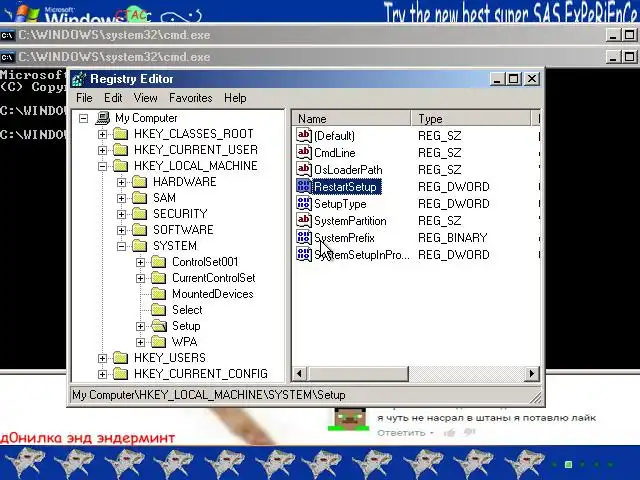640x480 pixels.
Task: Click the HARDWARE folder icon
Action: click(x=140, y=182)
